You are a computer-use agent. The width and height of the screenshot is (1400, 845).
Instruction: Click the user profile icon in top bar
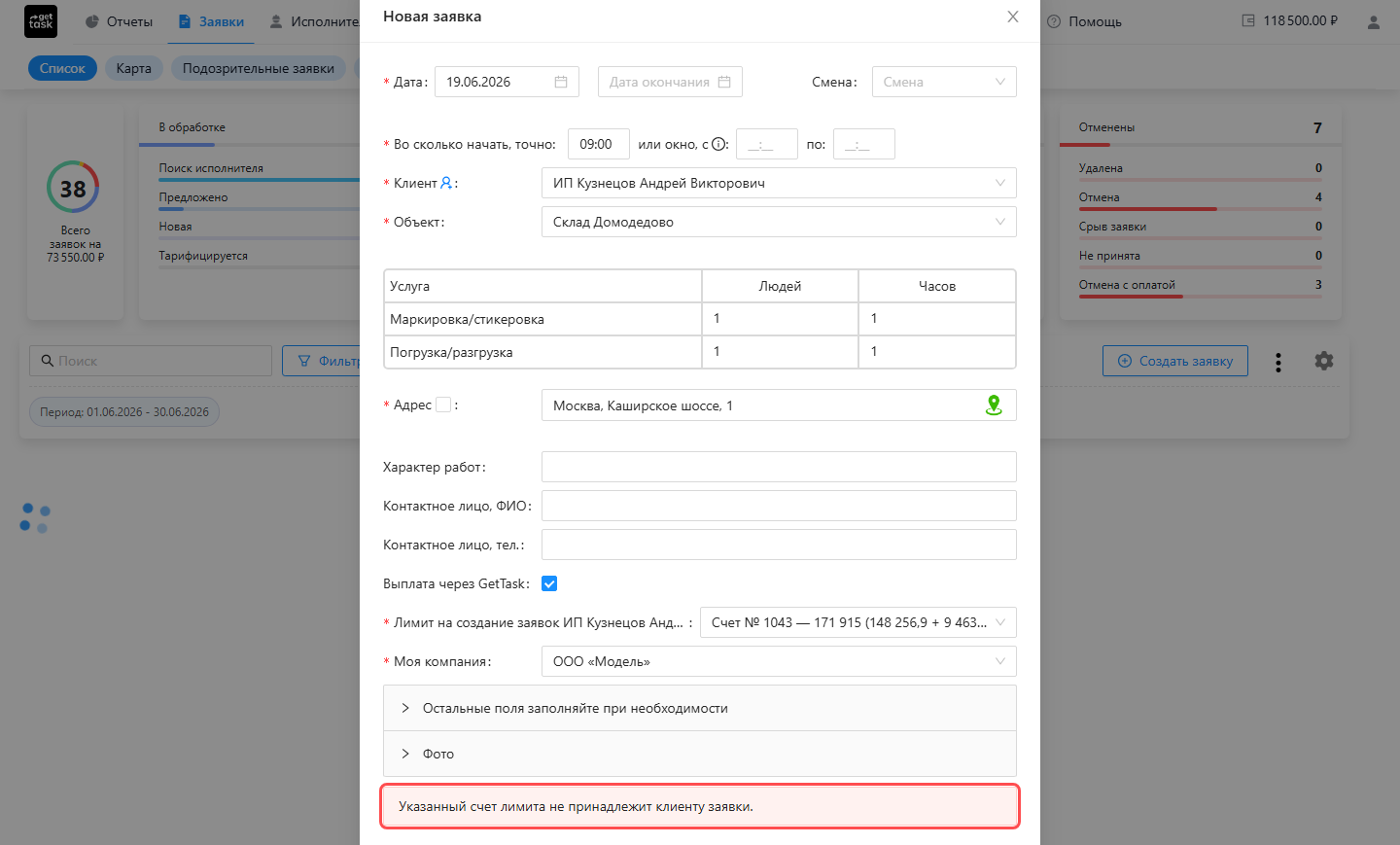pos(1374,21)
